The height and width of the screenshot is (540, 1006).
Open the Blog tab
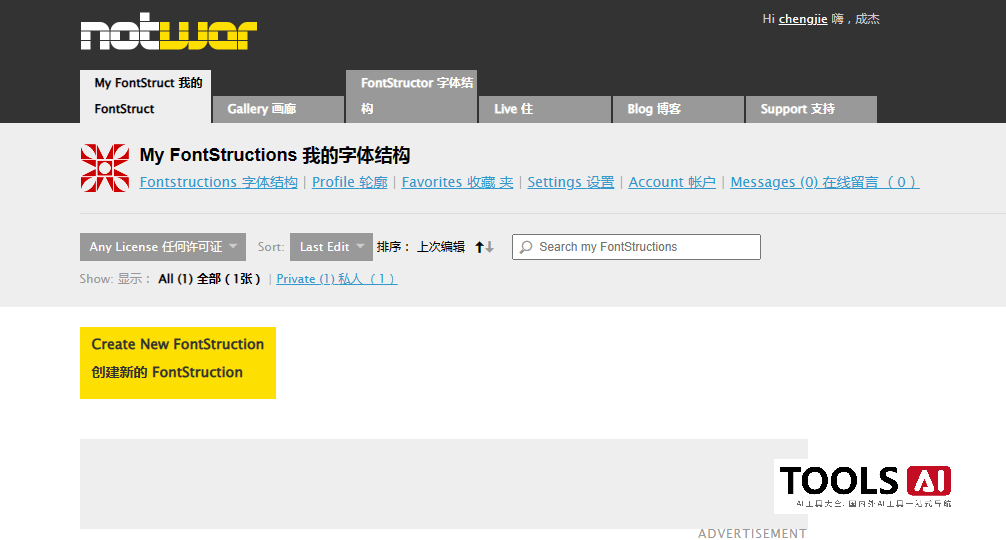point(677,109)
